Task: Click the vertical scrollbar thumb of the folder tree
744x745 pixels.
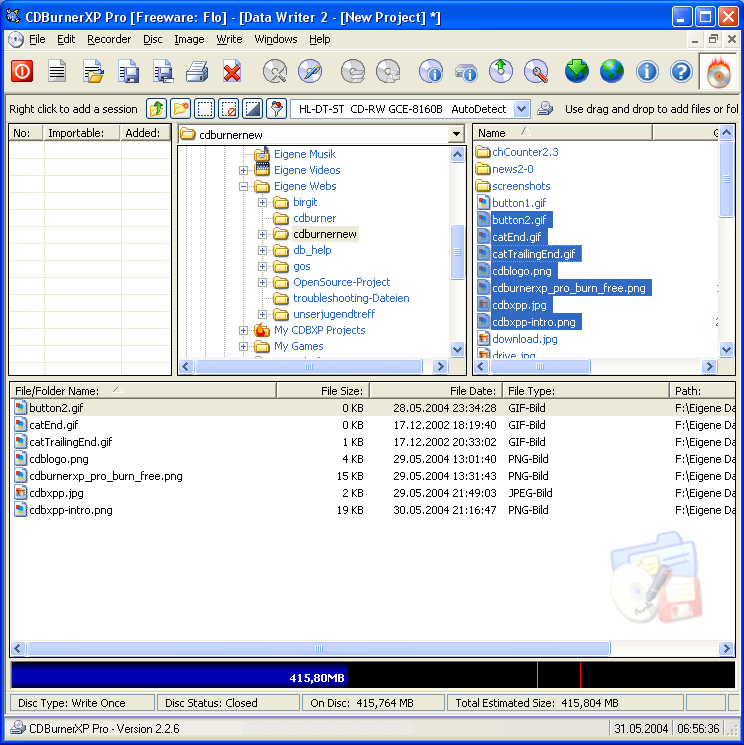Action: 457,252
